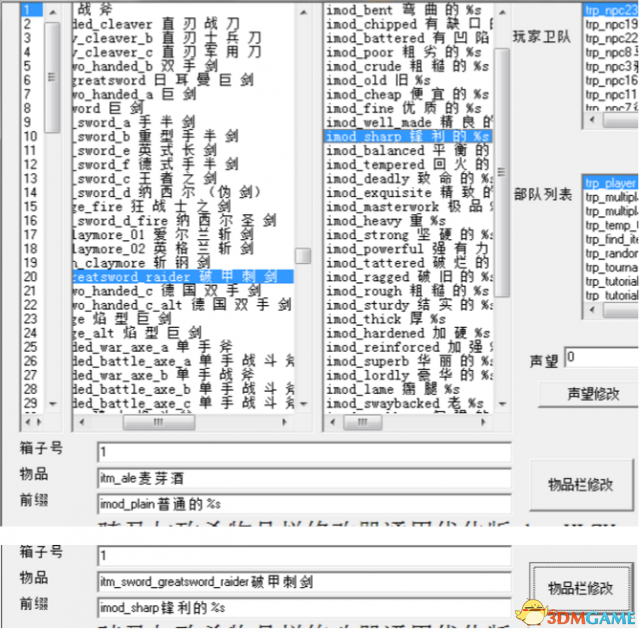Viewport: 640px width, 631px height.
Task: Select modifier imod_lordly 豪华的
Action: (x=408, y=375)
